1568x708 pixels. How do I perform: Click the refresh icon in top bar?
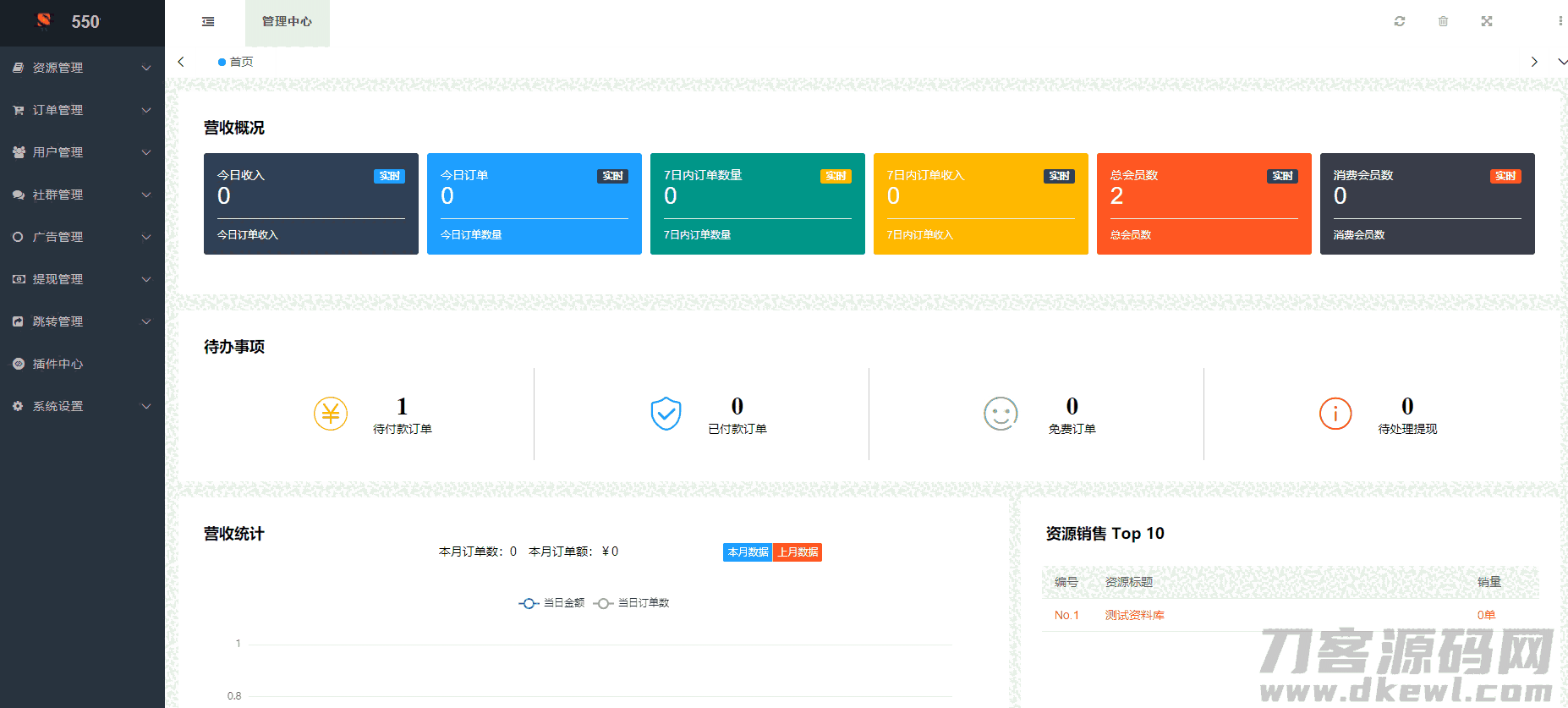pyautogui.click(x=1400, y=21)
